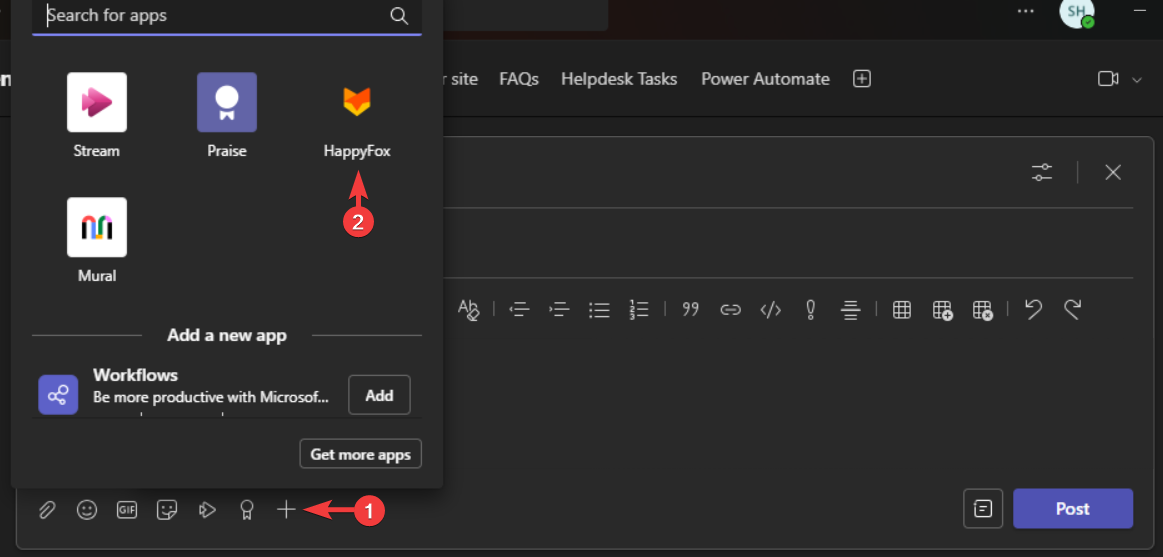Add a row or column to the table
Viewport: 1163px width, 557px height.
(942, 310)
